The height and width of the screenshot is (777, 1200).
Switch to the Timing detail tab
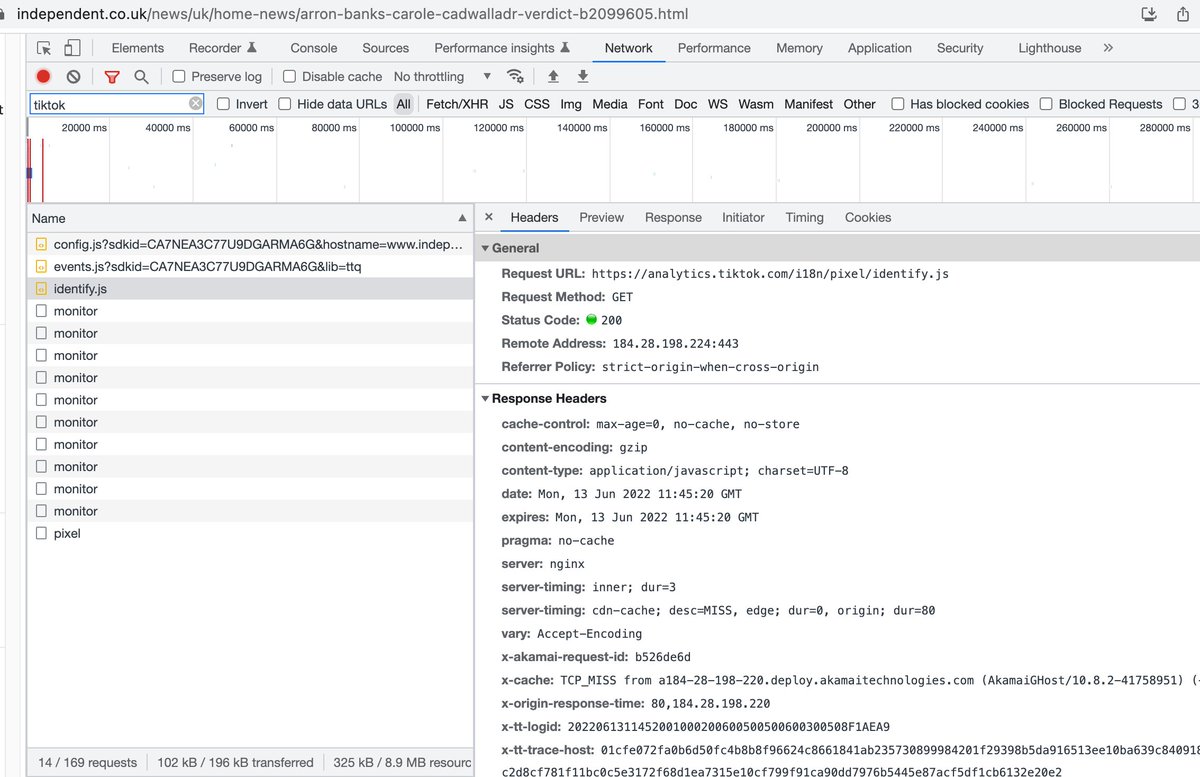[804, 217]
